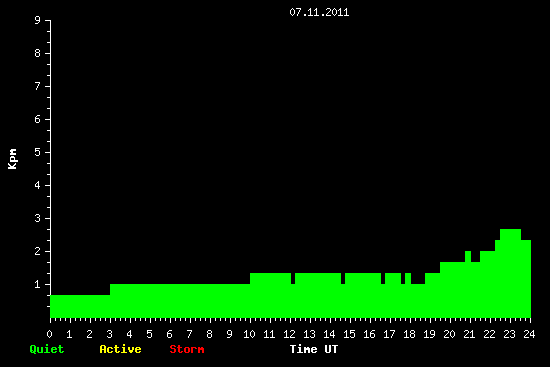Click the lowest green bar between hours 0 and 3
Viewport: 550px width, 367px height.
[80, 306]
